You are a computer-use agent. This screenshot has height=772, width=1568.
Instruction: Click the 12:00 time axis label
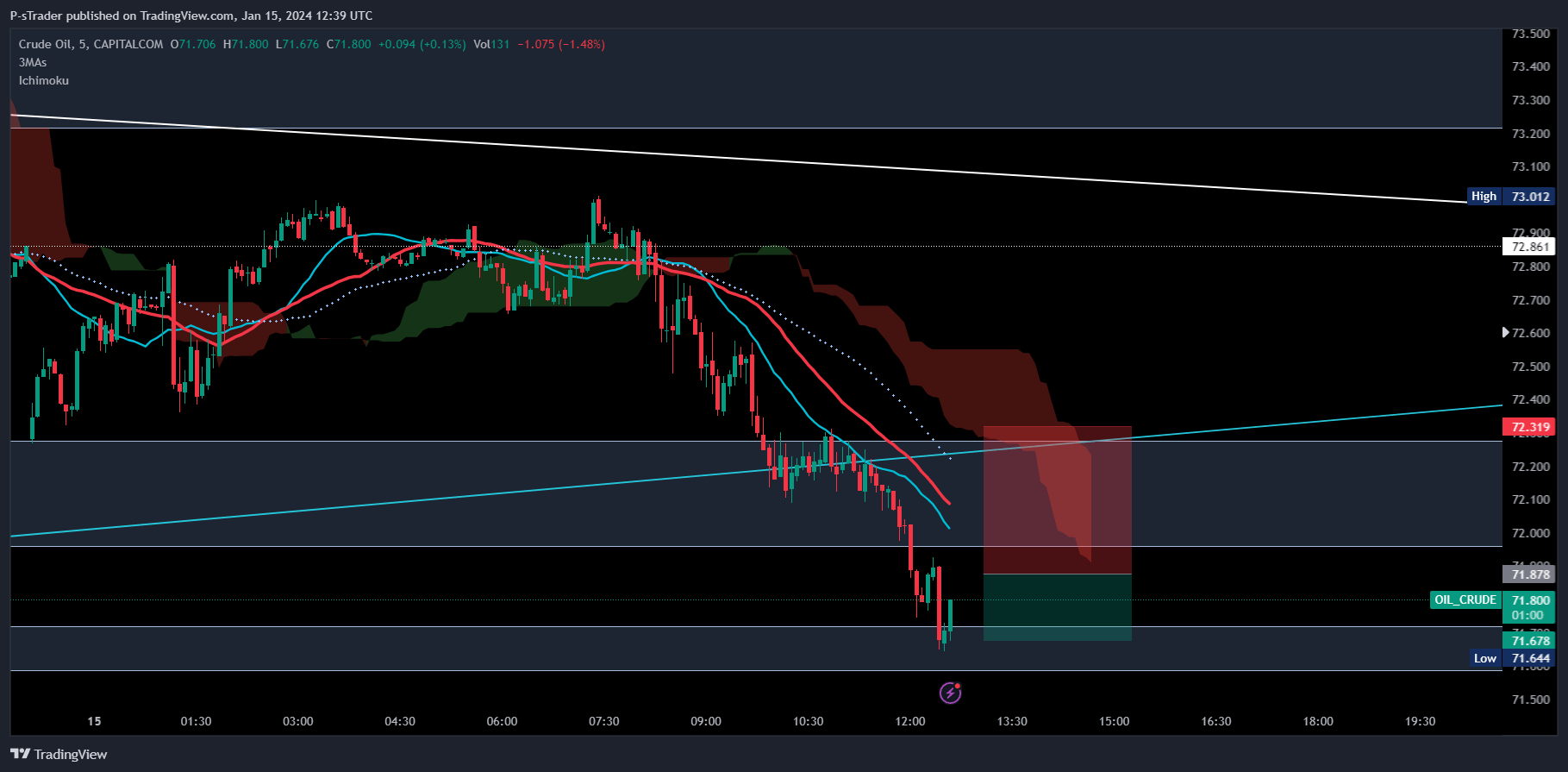910,721
